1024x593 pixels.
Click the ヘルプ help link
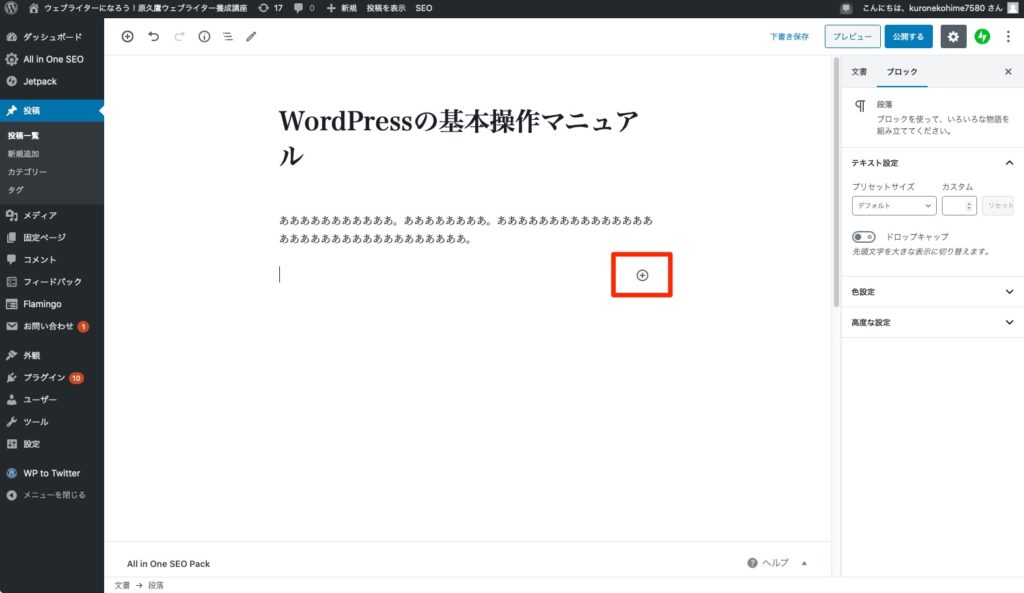pyautogui.click(x=768, y=563)
